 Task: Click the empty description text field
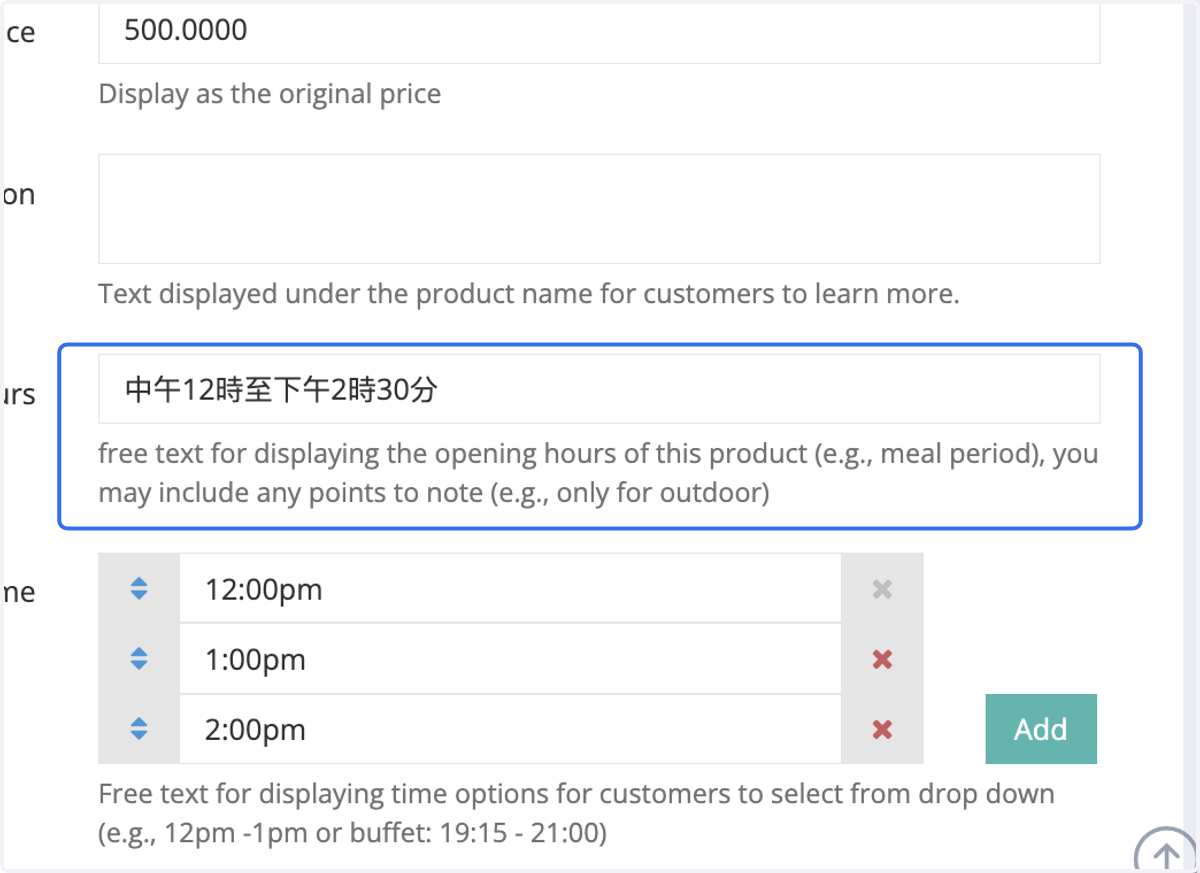point(599,209)
